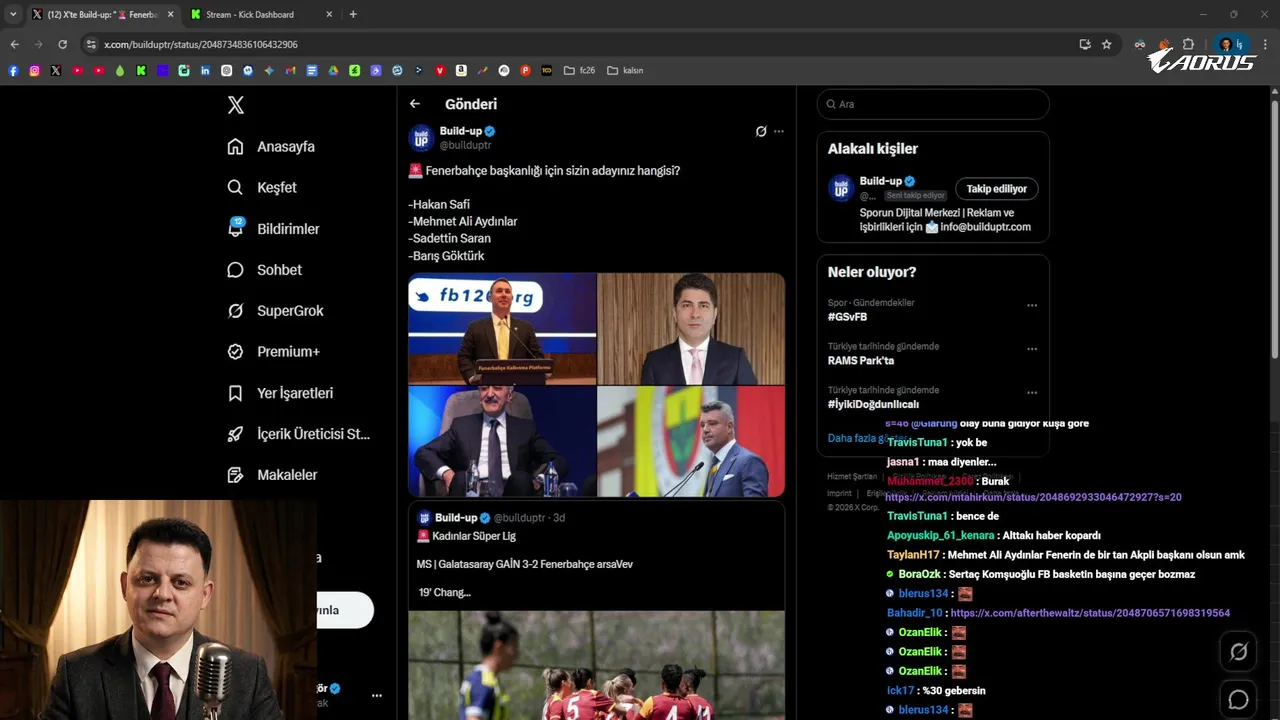The width and height of the screenshot is (1280, 720).
Task: Open the fb120 podium speaker photo
Action: point(502,329)
